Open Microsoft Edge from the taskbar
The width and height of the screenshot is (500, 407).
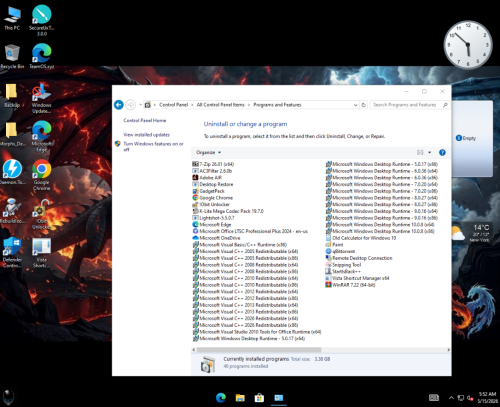[221, 398]
